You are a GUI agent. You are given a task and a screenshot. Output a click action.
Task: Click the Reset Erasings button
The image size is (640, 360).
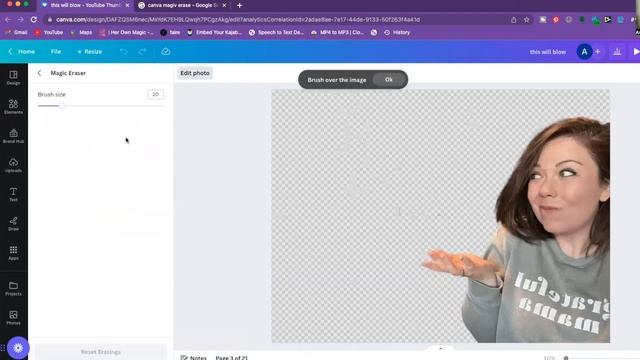pos(101,352)
